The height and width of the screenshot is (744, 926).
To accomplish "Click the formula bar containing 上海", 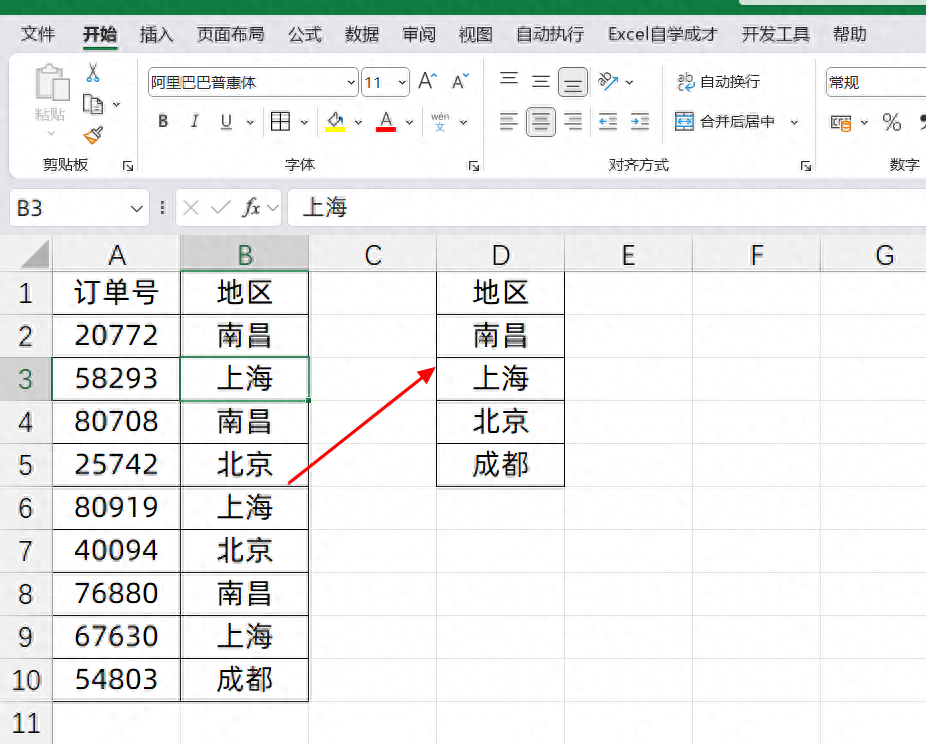I will pyautogui.click(x=607, y=207).
